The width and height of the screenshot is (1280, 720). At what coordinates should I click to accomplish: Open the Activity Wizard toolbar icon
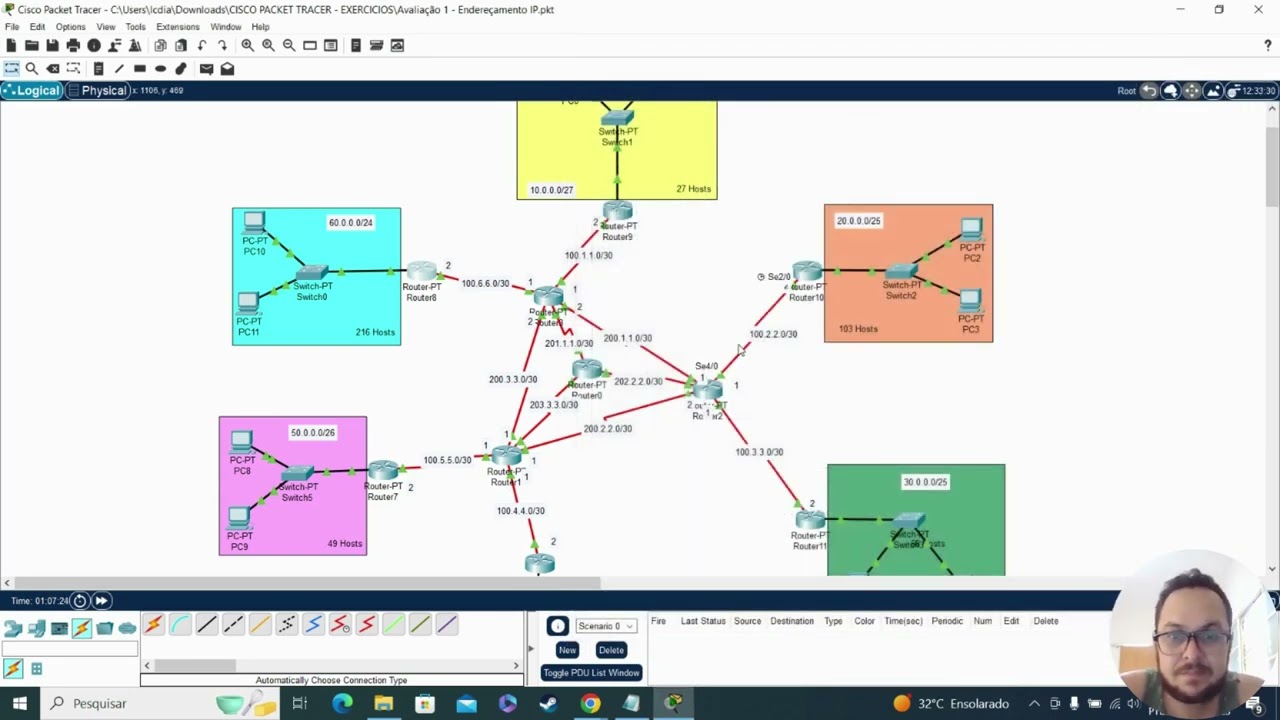point(135,45)
